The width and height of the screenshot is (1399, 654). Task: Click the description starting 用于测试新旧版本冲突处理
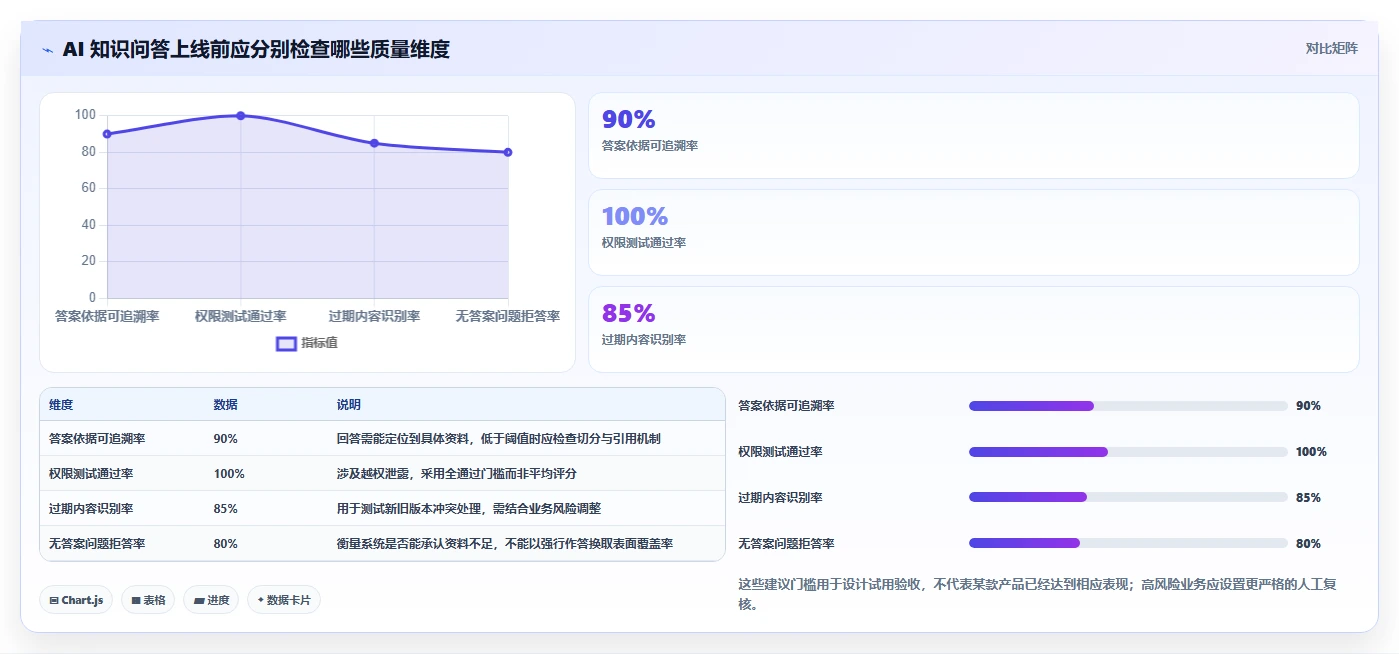point(469,509)
